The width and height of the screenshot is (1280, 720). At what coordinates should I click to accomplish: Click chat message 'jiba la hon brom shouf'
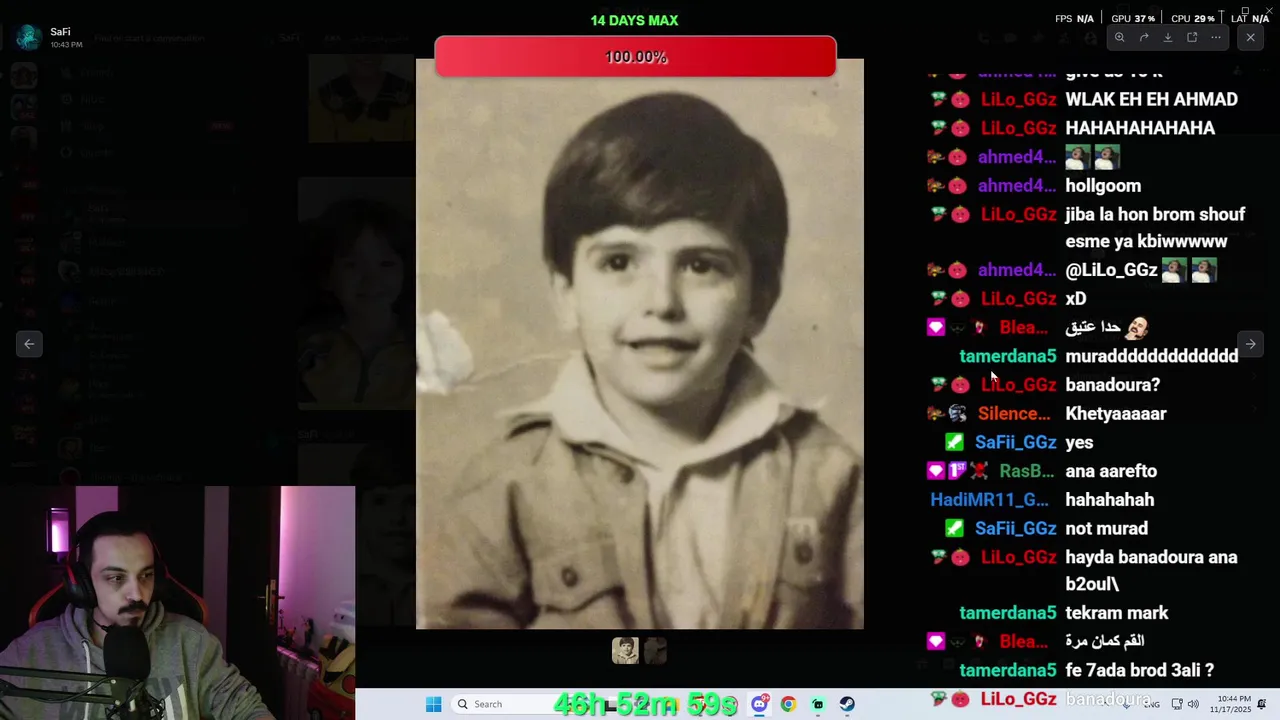click(x=1155, y=214)
